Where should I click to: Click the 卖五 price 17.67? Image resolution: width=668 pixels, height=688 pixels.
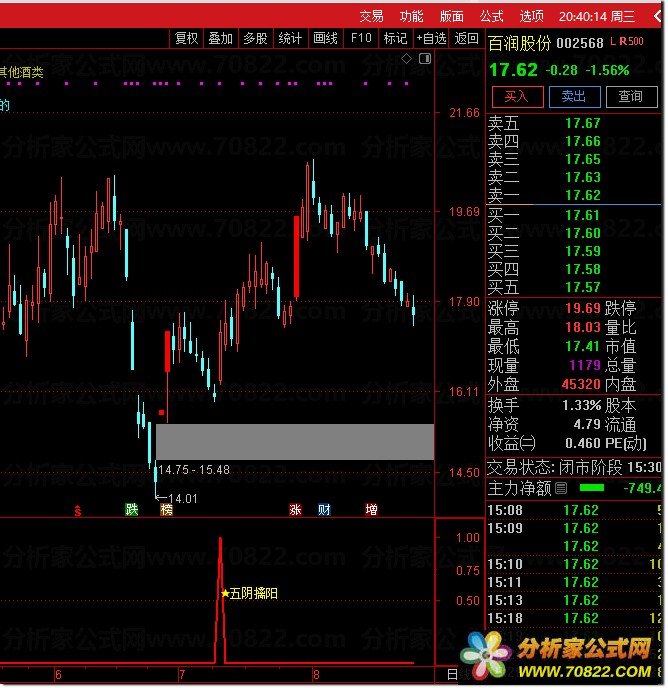pos(583,123)
